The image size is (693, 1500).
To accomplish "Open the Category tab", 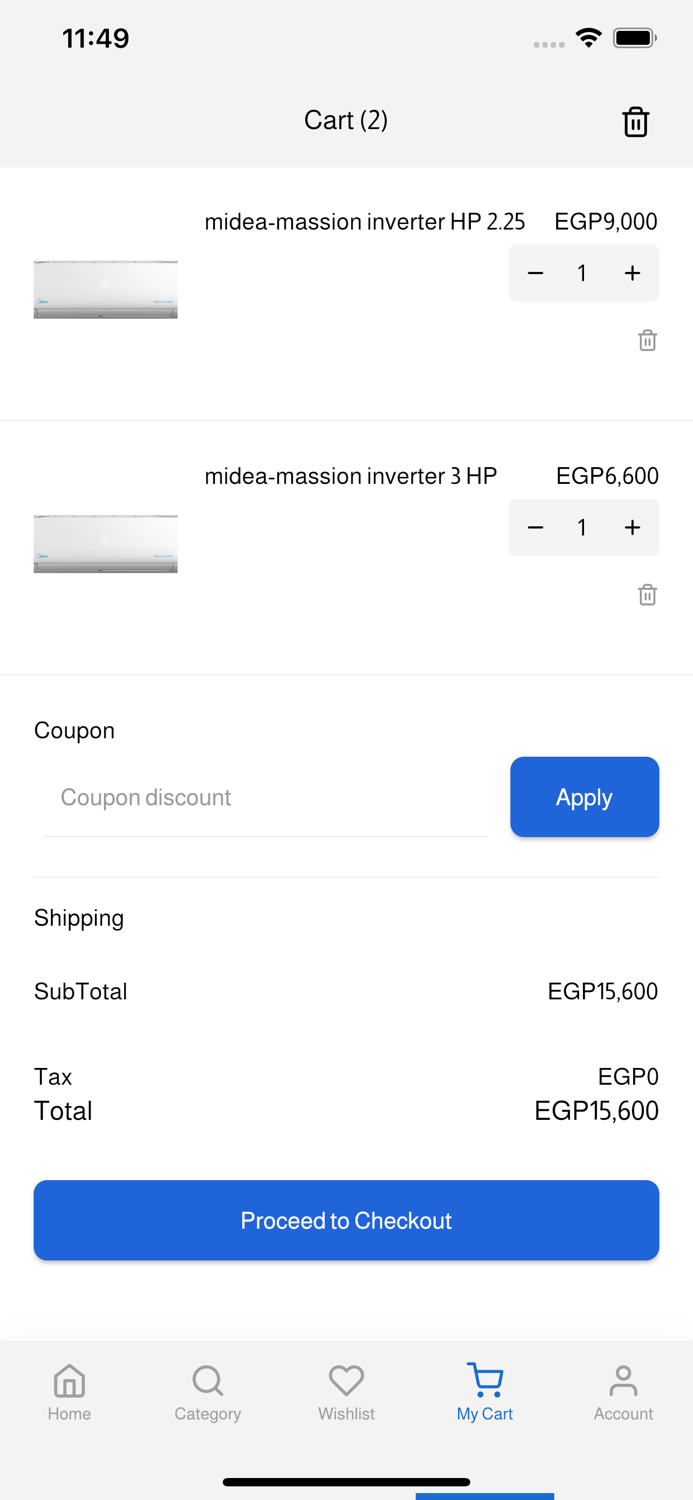I will pyautogui.click(x=208, y=1392).
